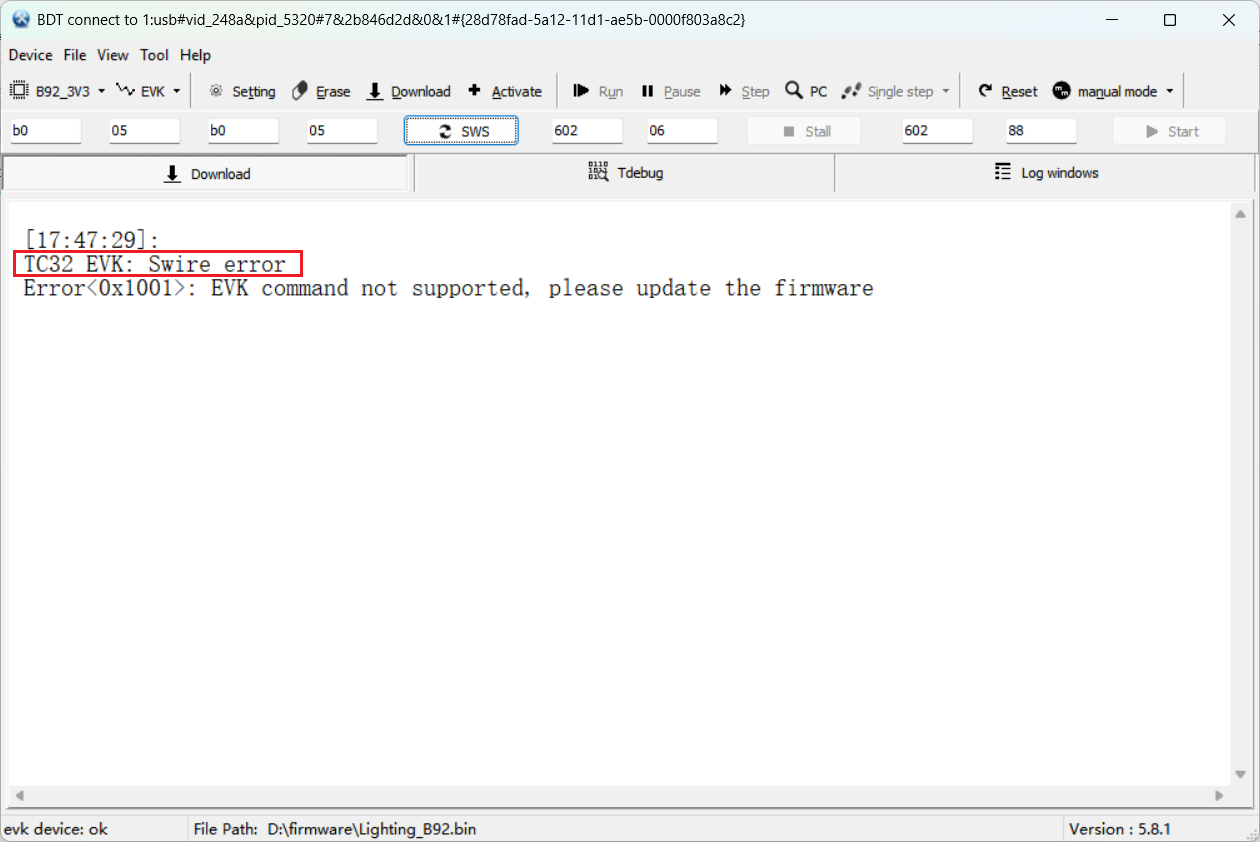Click the vertical scrollbar up arrow
1260x842 pixels.
click(1241, 214)
